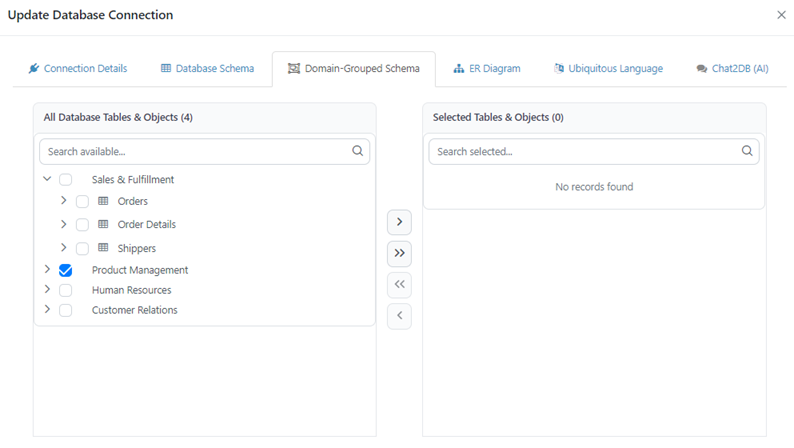Image resolution: width=794 pixels, height=448 pixels.
Task: Select the Orders row label
Action: click(x=133, y=201)
